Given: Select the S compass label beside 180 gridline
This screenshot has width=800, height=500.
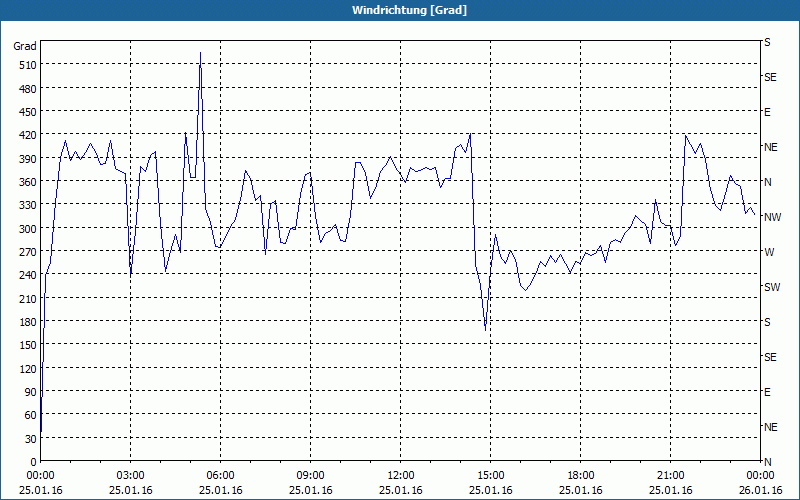Looking at the screenshot, I should point(767,322).
